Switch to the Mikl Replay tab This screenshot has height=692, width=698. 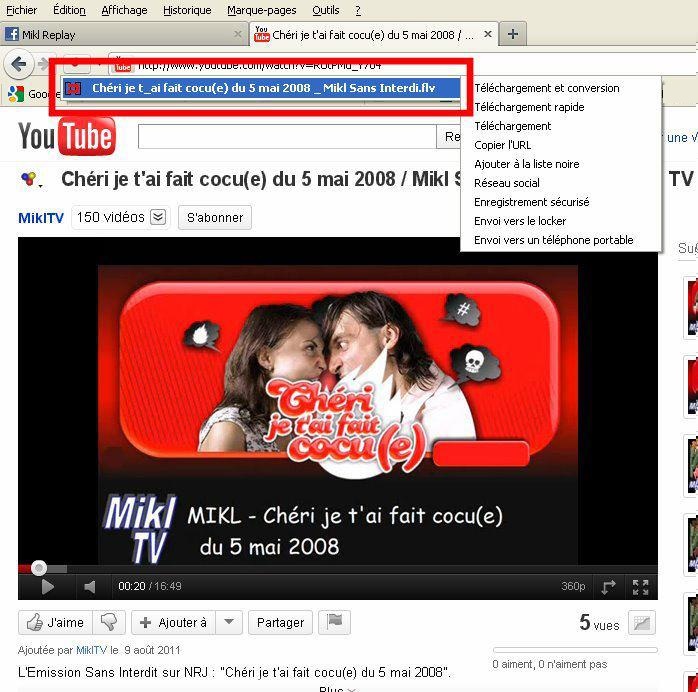point(124,34)
